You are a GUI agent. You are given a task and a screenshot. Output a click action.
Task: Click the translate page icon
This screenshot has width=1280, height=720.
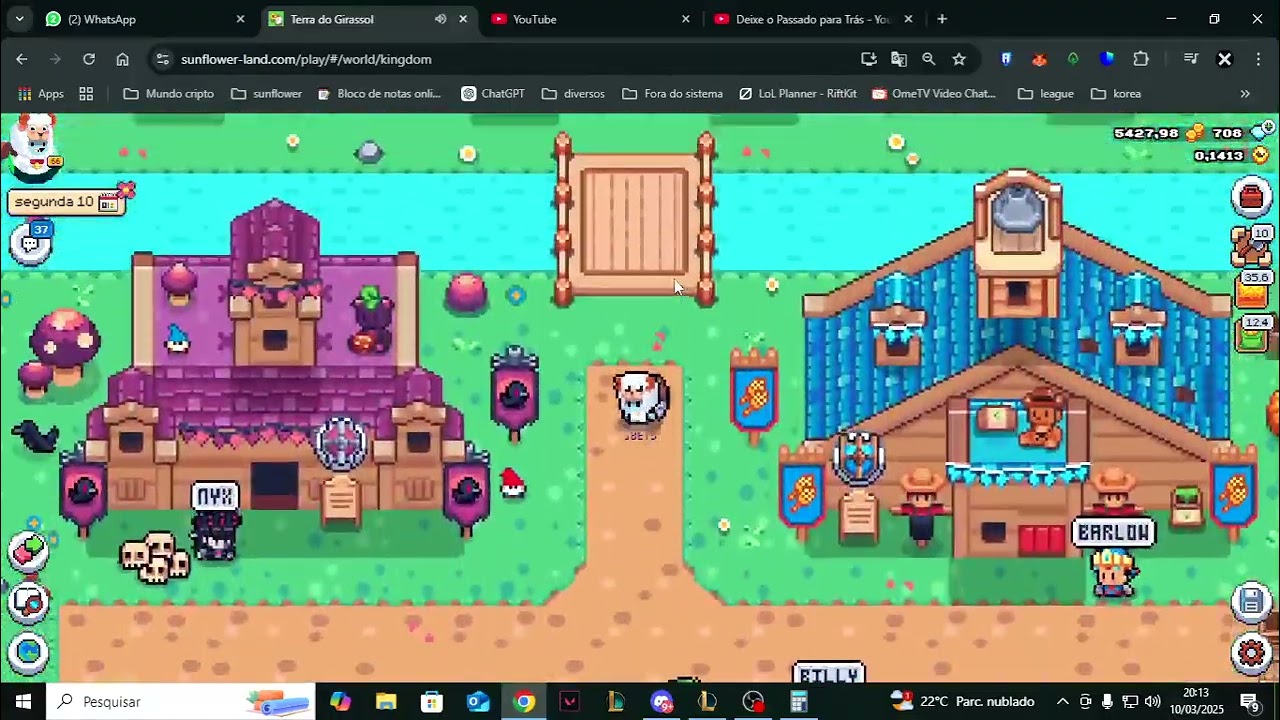click(x=898, y=59)
